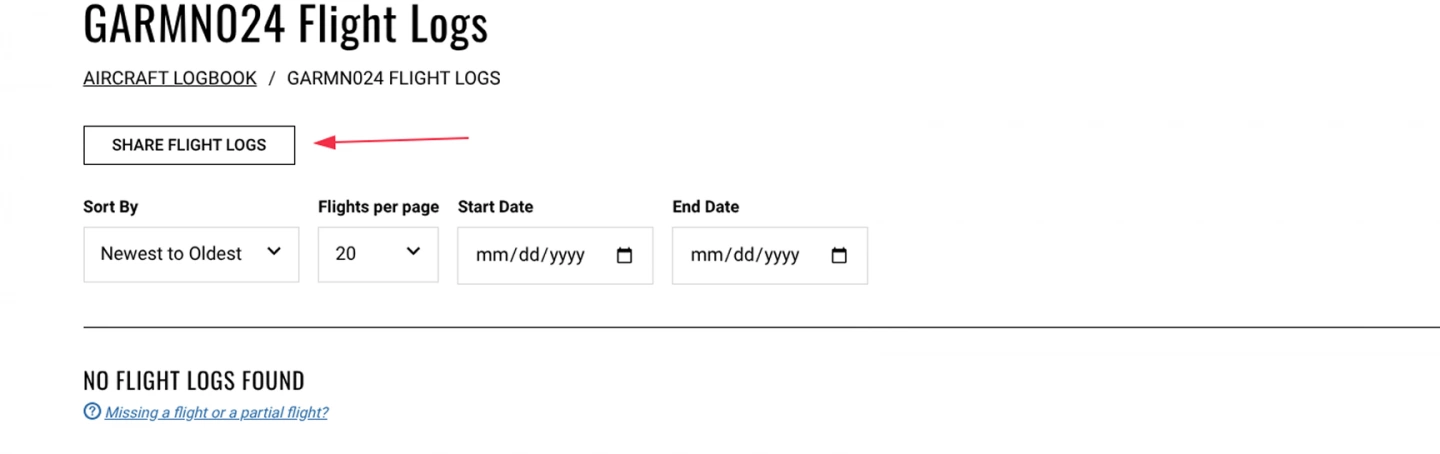The image size is (1440, 454).
Task: Open the Flights per page dropdown showing 20
Action: (x=378, y=254)
